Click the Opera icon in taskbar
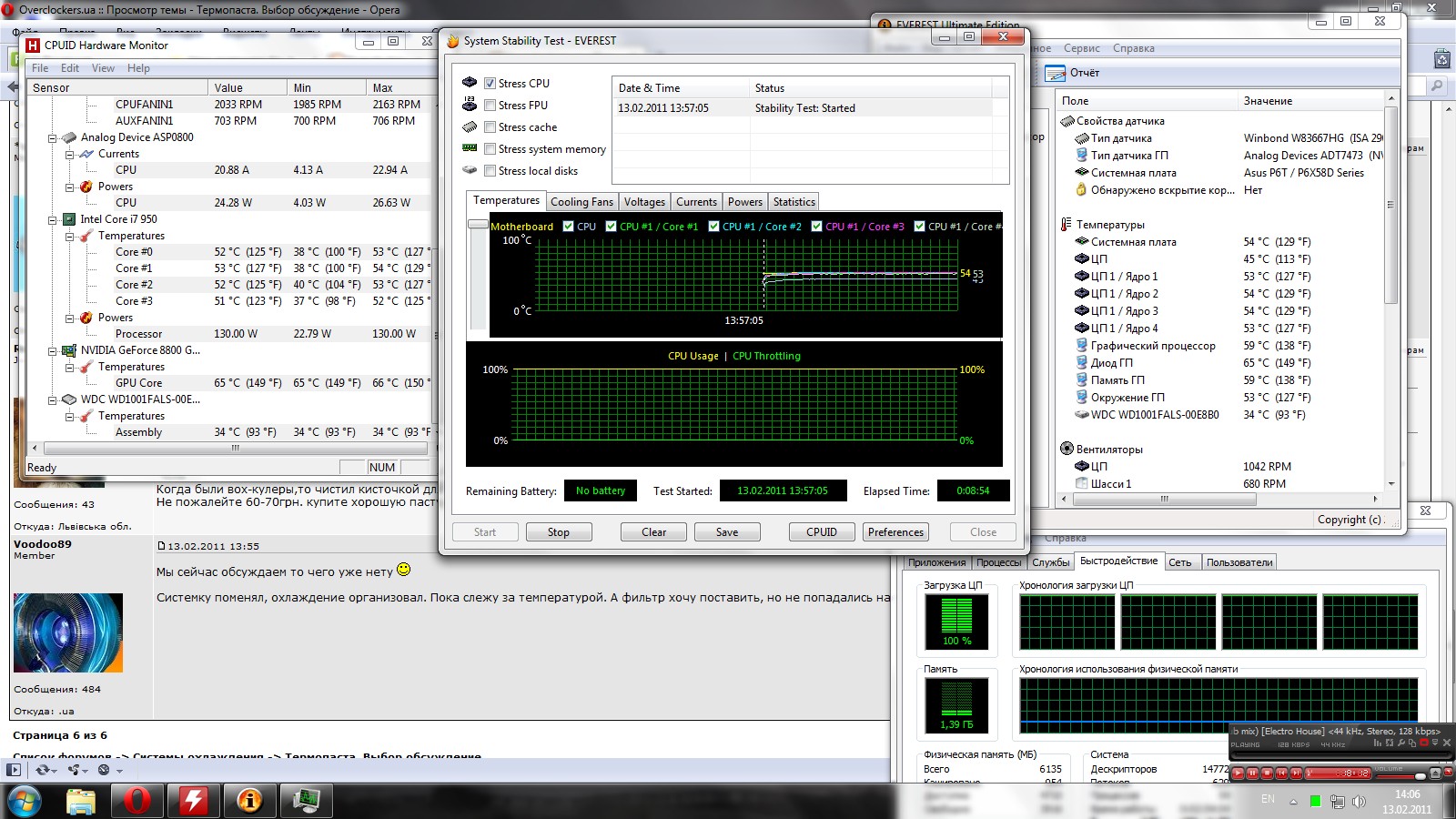Viewport: 1456px width, 819px height. coord(136,800)
